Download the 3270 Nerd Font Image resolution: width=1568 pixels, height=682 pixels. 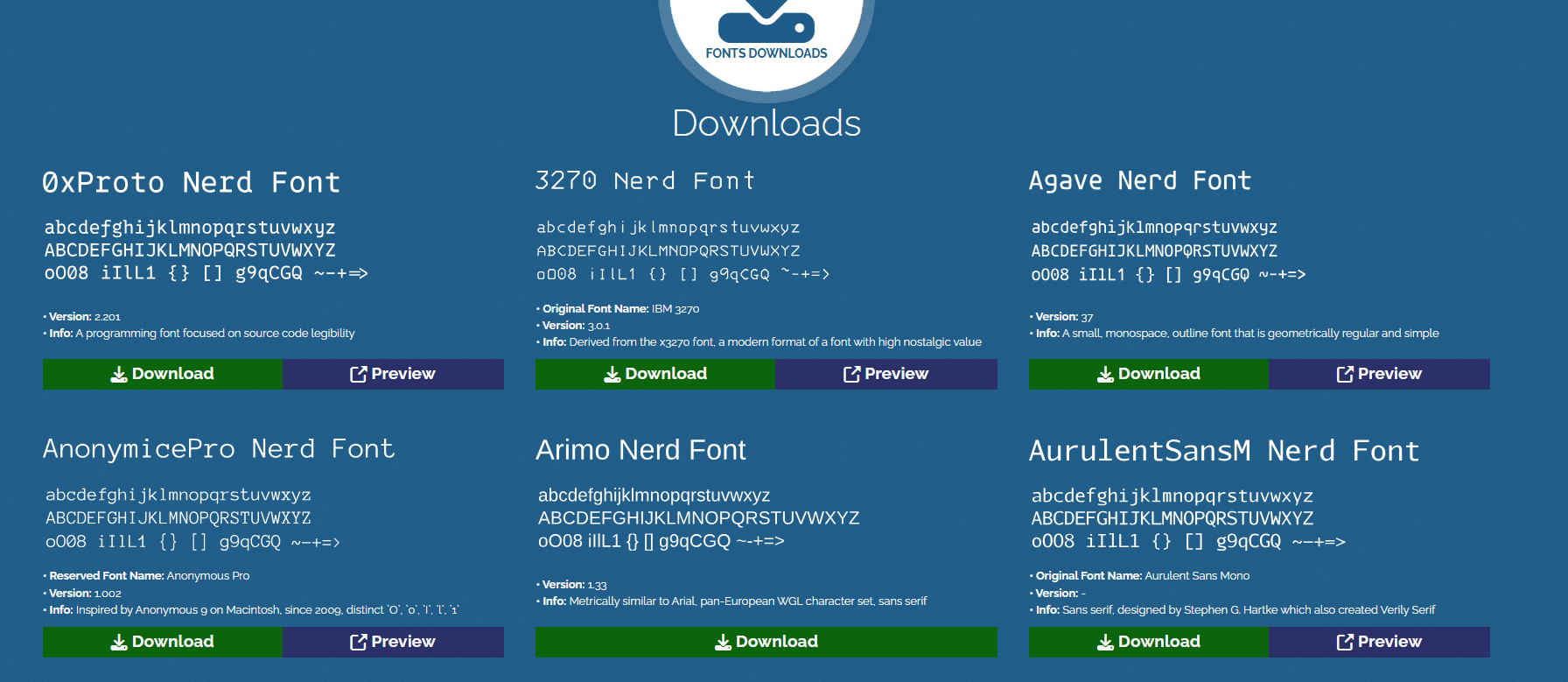click(x=655, y=374)
